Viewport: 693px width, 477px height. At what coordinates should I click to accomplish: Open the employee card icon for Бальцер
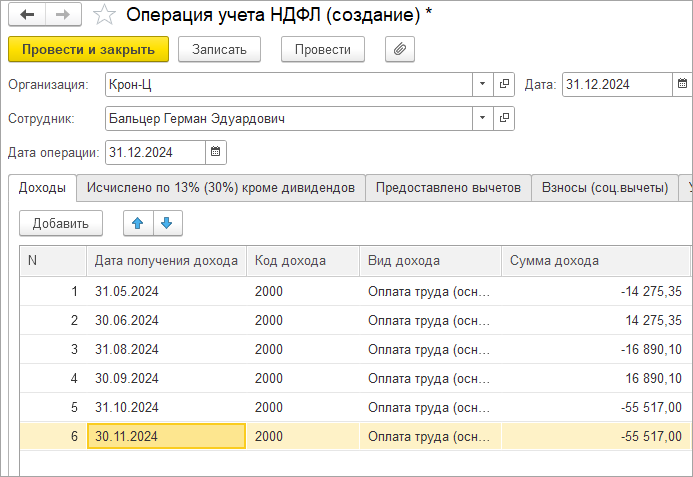(x=504, y=118)
